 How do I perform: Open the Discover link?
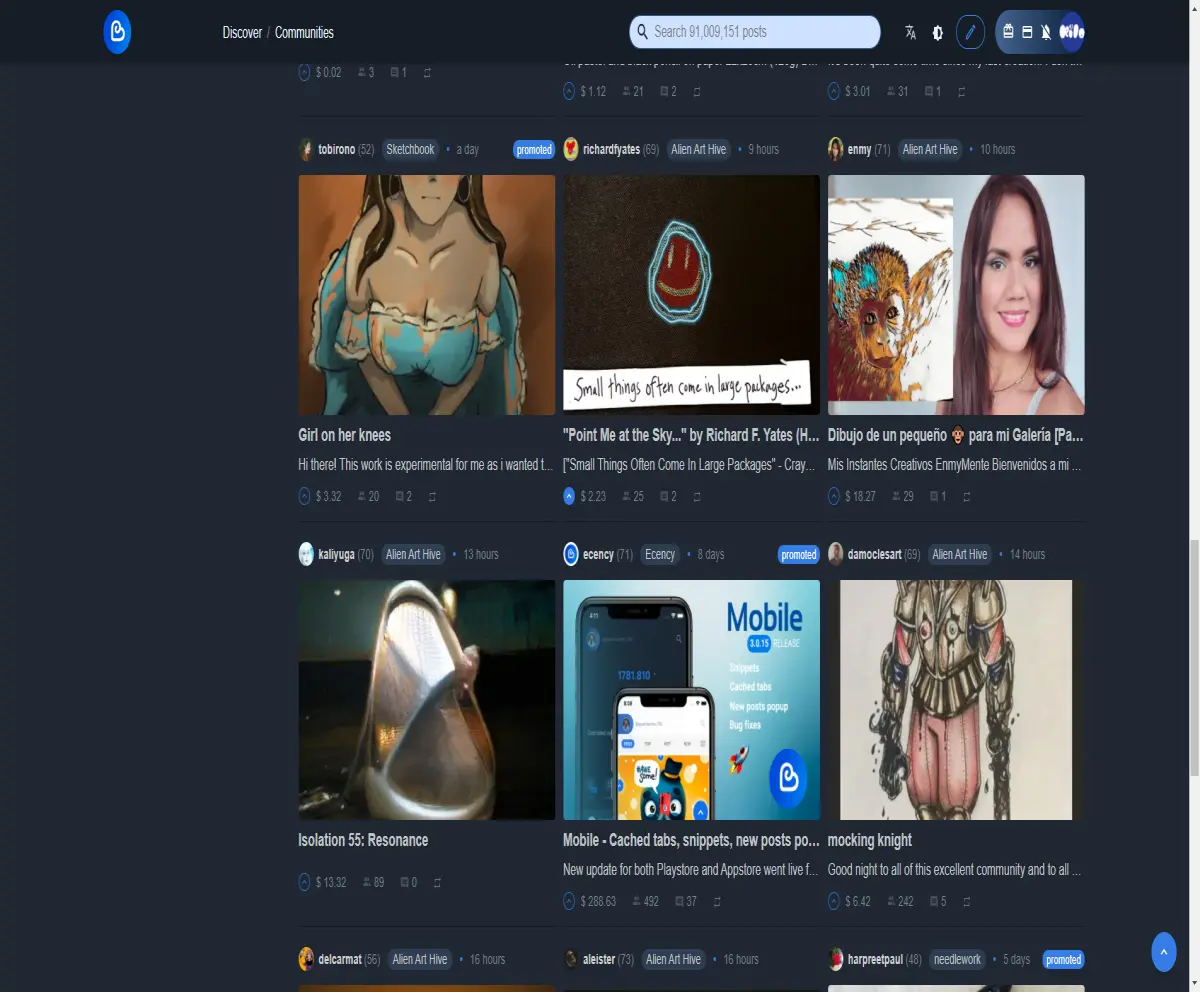click(x=242, y=32)
